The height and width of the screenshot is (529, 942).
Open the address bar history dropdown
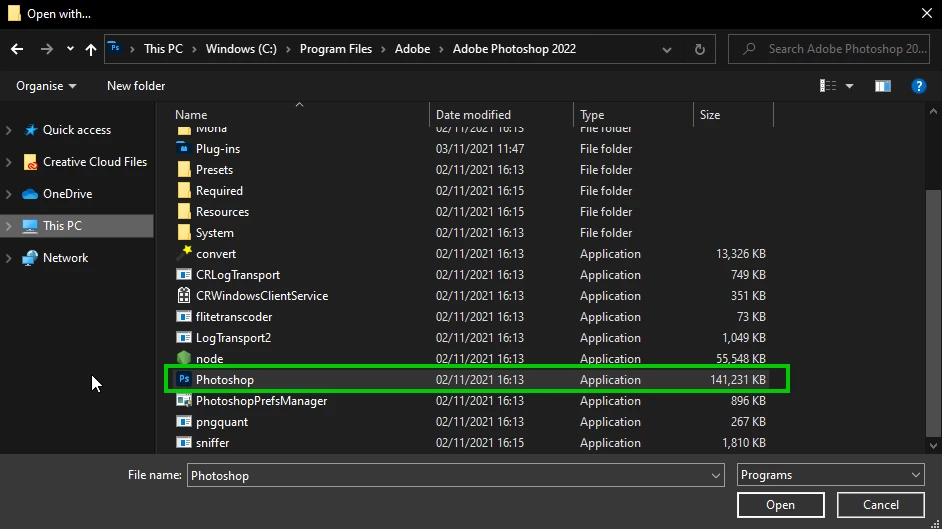click(x=666, y=50)
